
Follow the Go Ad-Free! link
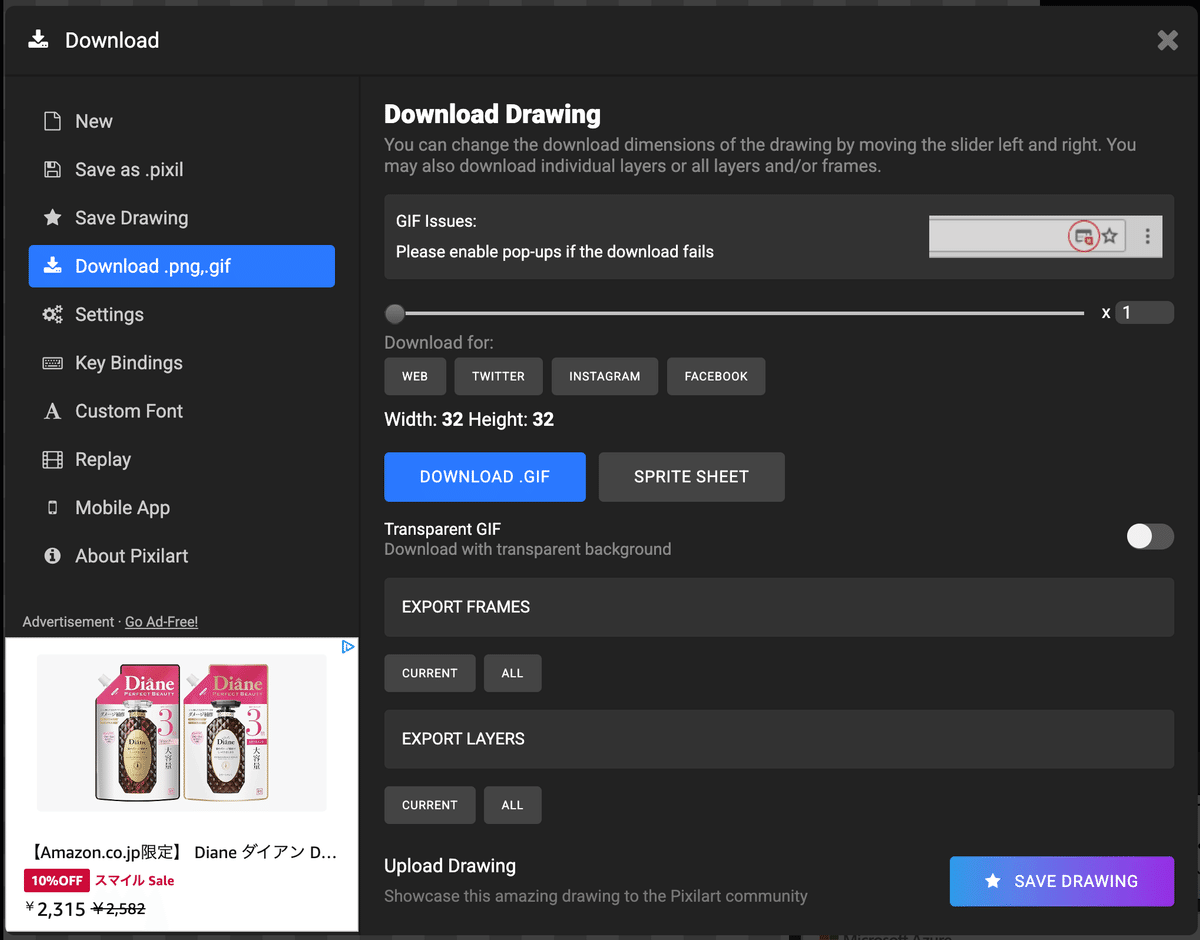(161, 622)
